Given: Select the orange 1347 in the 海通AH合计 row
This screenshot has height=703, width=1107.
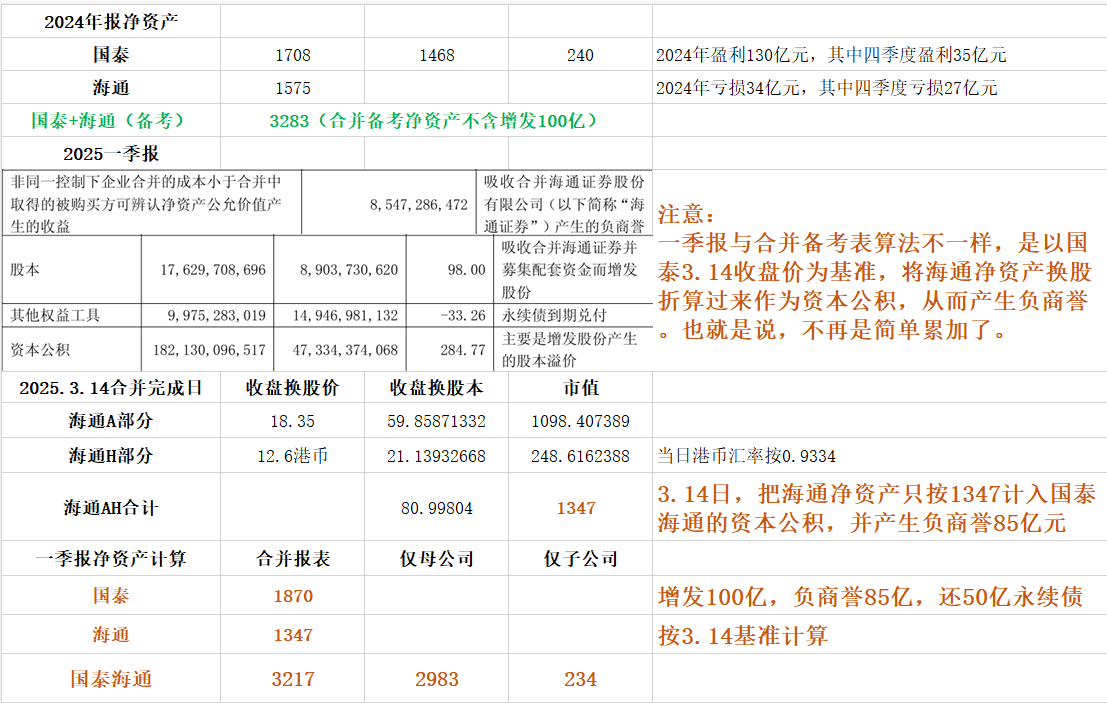Looking at the screenshot, I should tap(576, 508).
